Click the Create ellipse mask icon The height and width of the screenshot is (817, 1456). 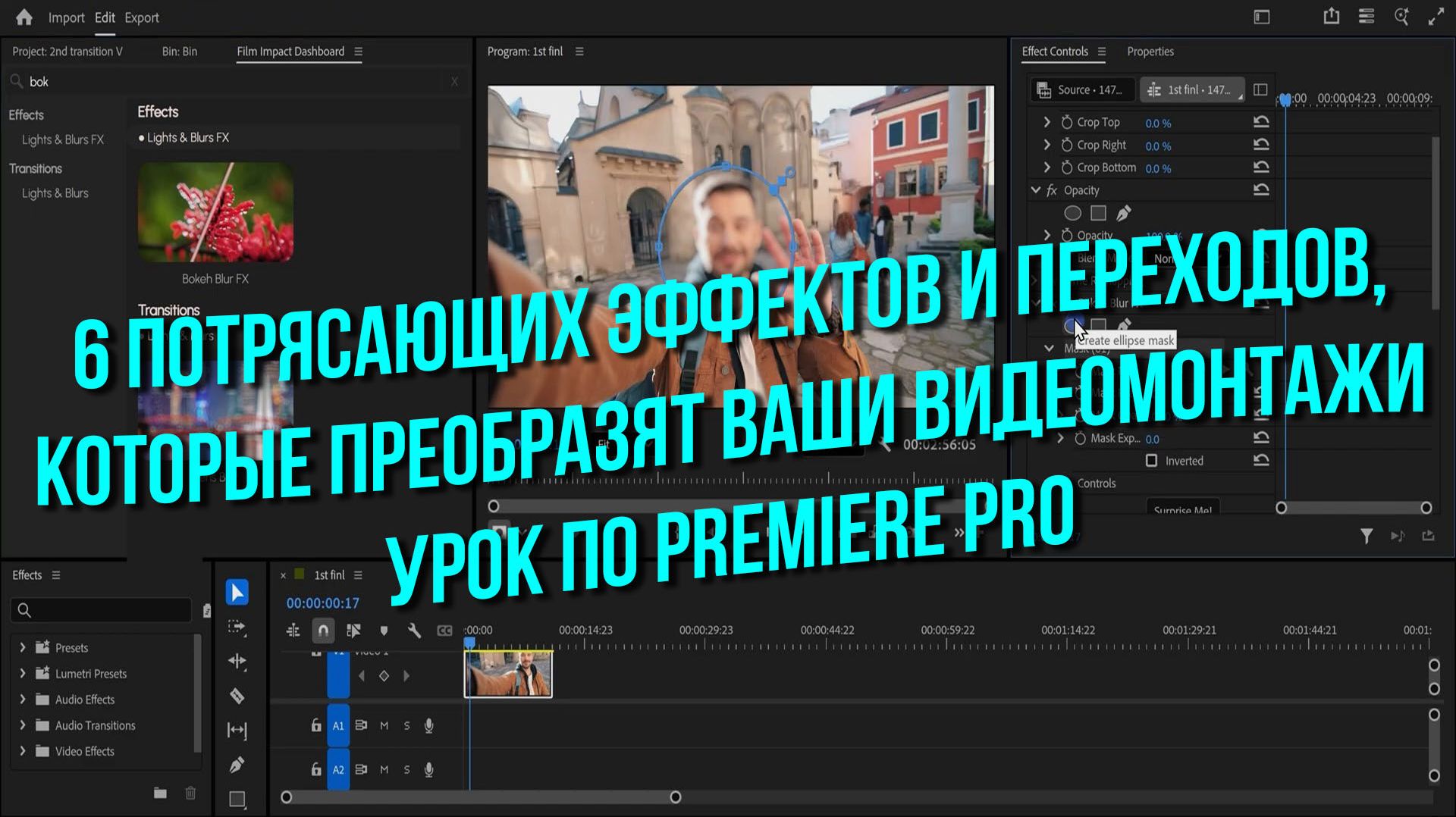click(x=1074, y=324)
